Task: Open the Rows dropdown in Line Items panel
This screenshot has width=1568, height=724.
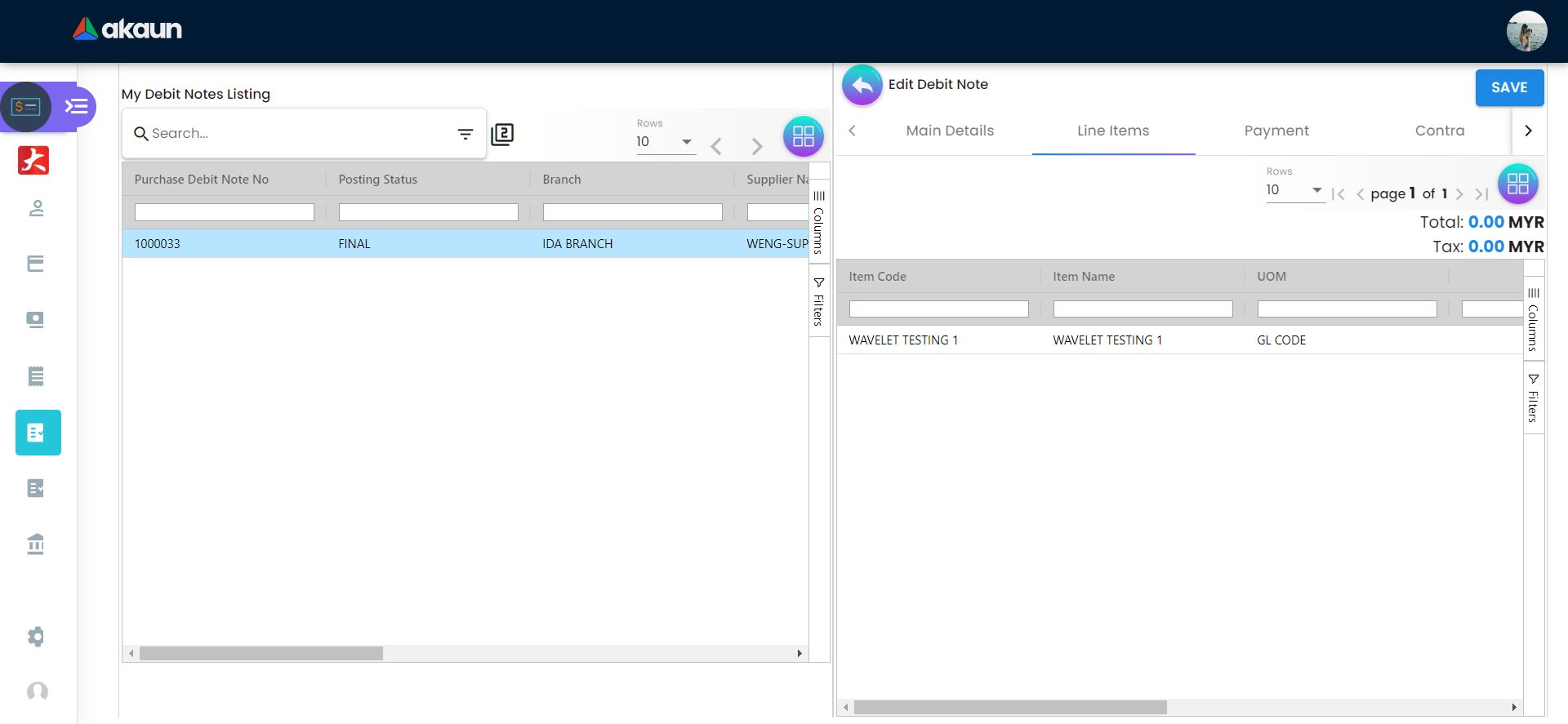Action: [1294, 190]
